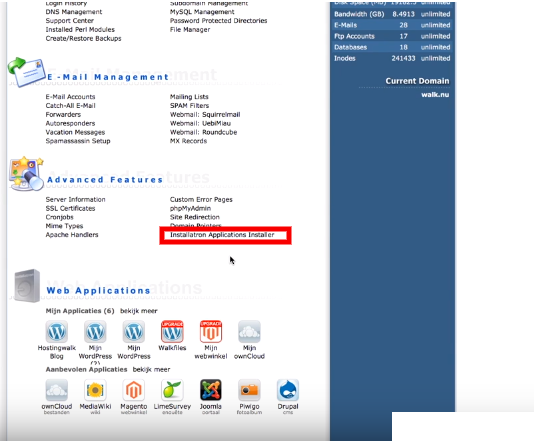Open Installed Perl Modules
Viewport: 534px width, 441px height.
click(x=80, y=30)
